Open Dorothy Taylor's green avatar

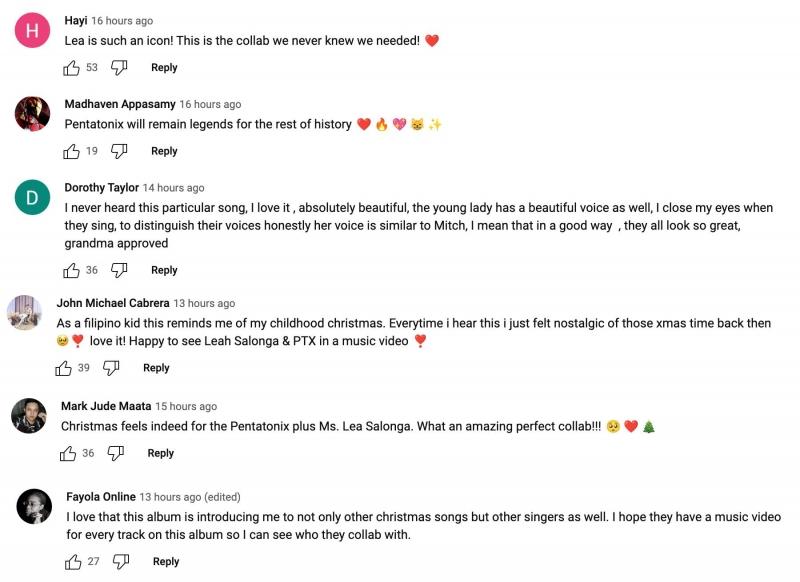coord(32,198)
